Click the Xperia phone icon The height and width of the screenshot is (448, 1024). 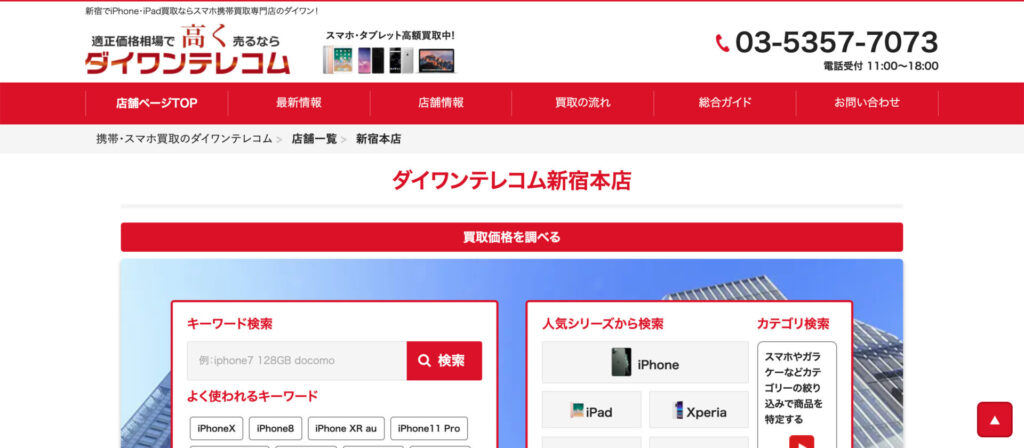tap(679, 410)
